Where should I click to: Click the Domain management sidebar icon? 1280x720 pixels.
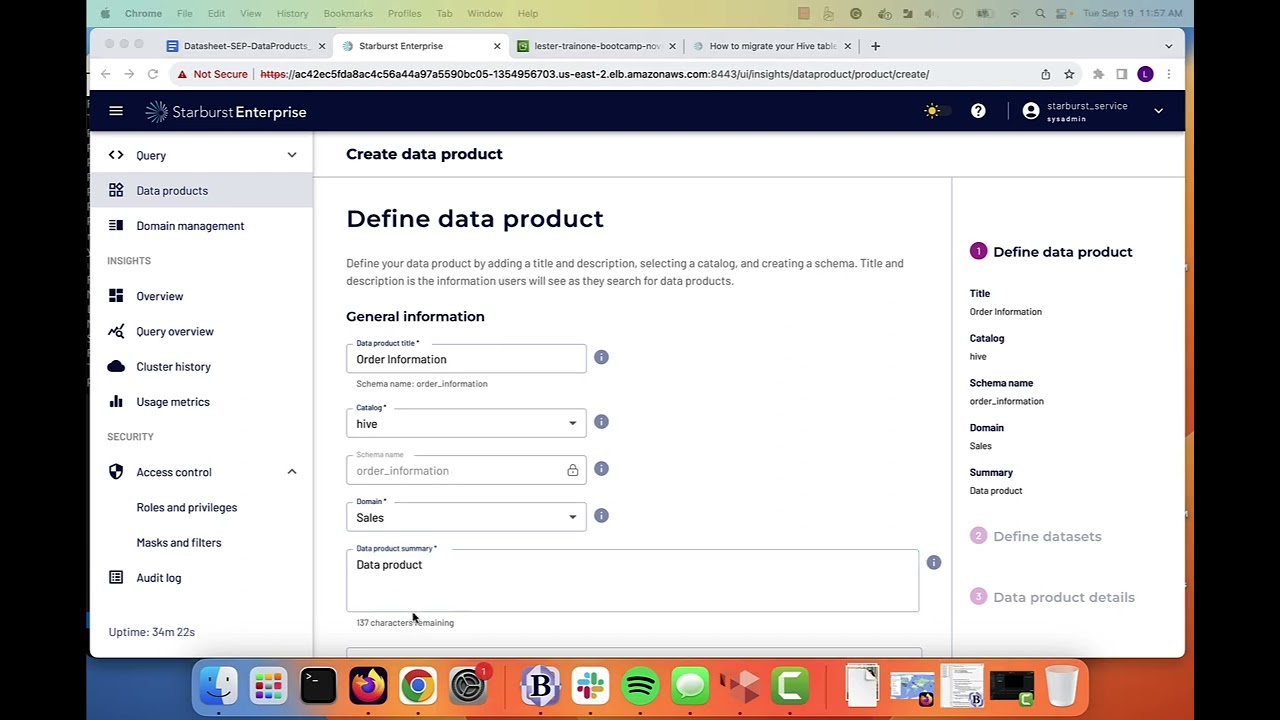pyautogui.click(x=116, y=225)
